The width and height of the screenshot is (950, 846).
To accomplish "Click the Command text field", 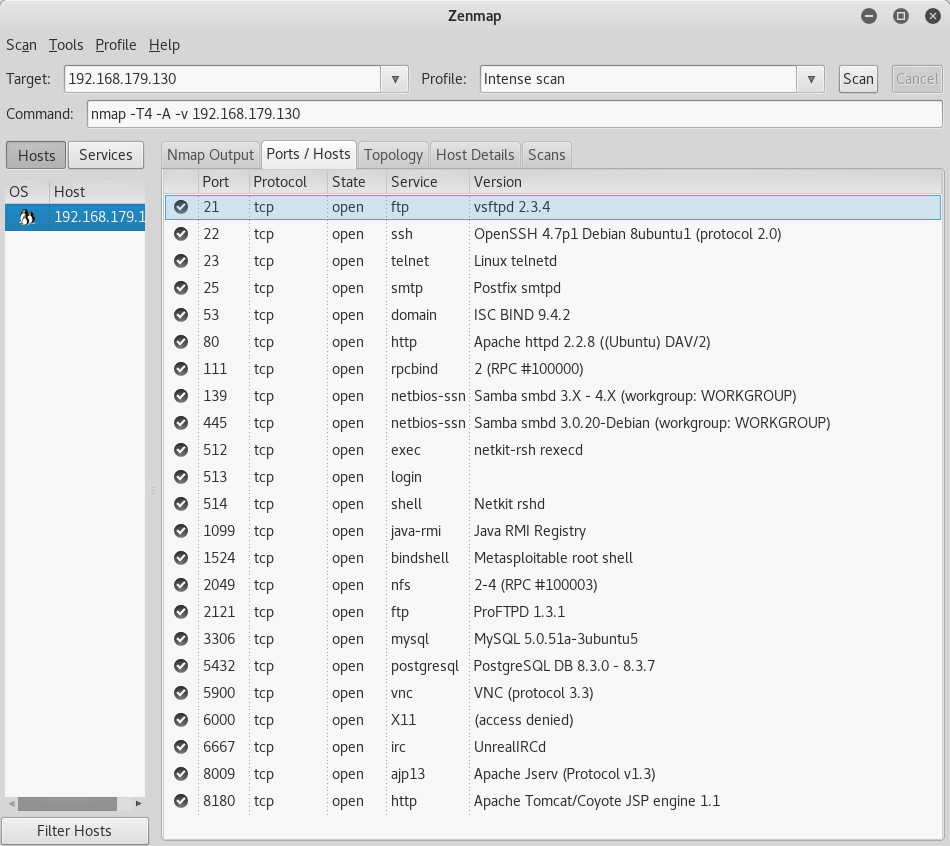I will pyautogui.click(x=514, y=114).
